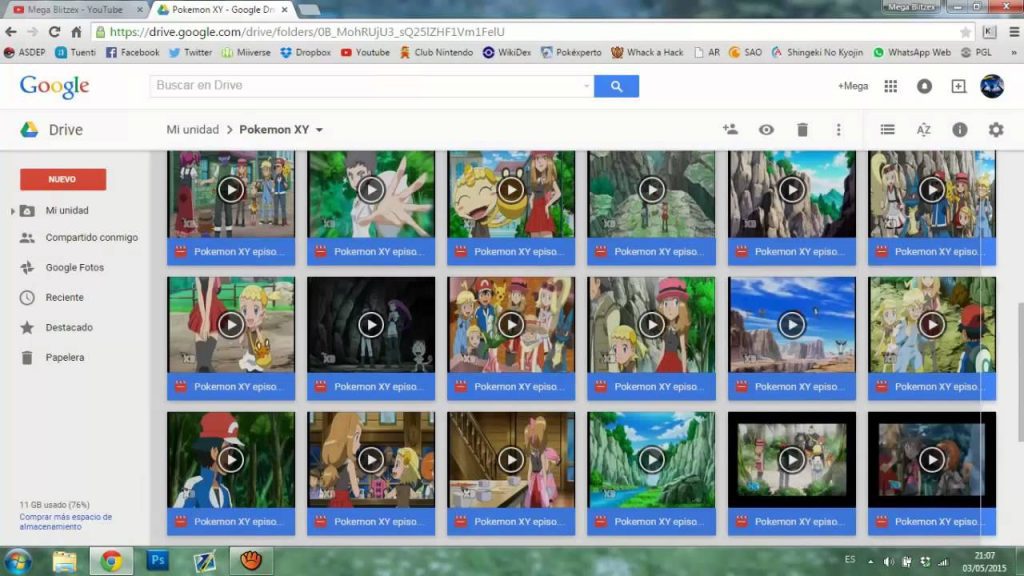Open the Google apps grid icon
The image size is (1024, 576).
tap(889, 87)
